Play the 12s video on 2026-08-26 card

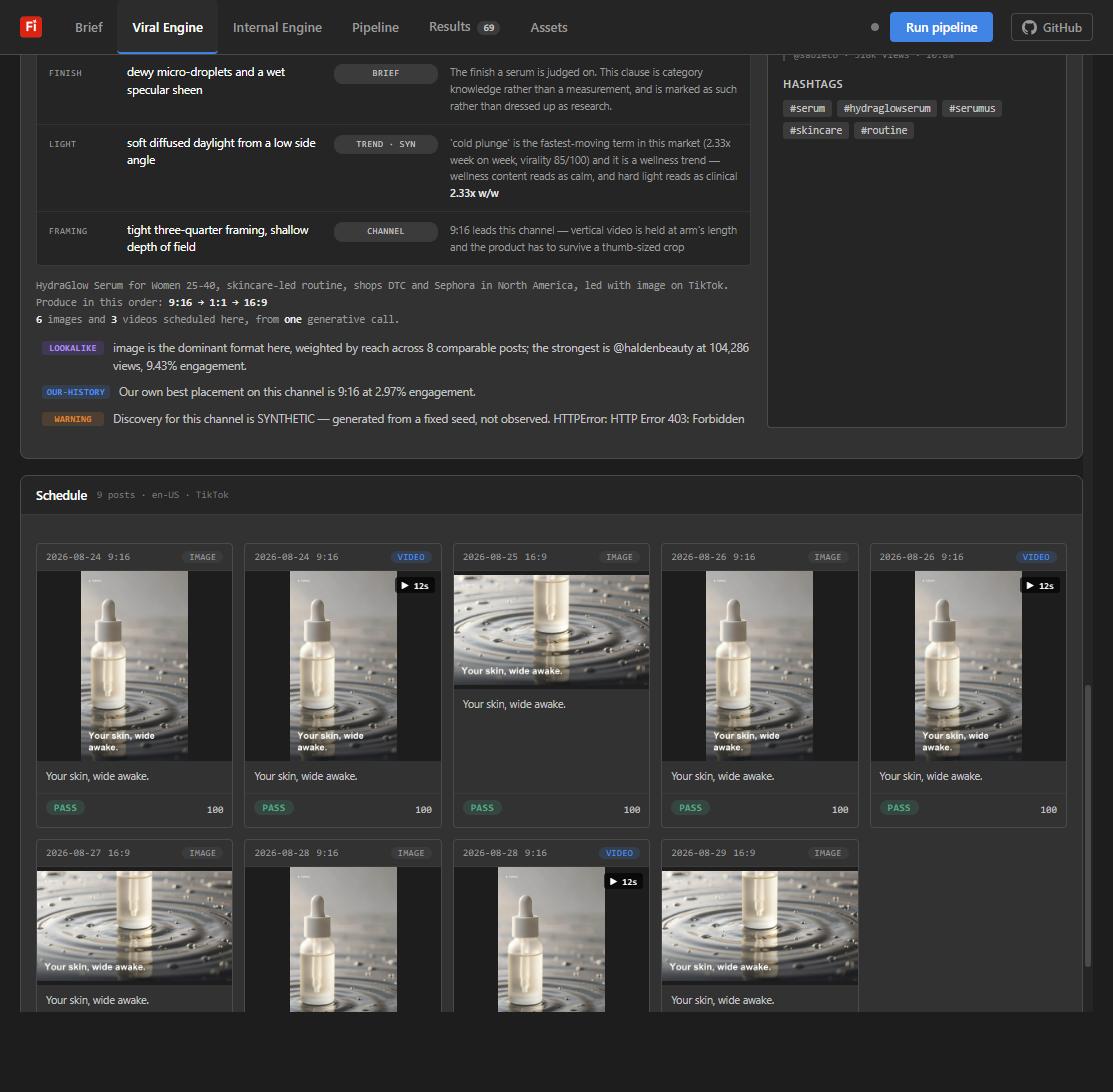1040,586
